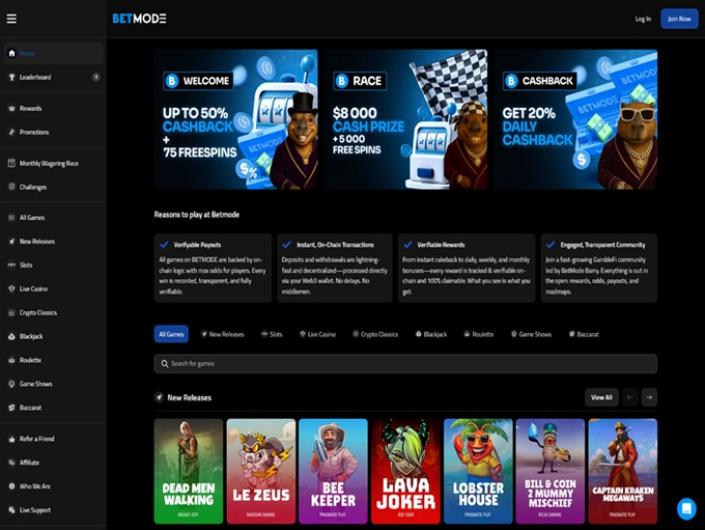The height and width of the screenshot is (530, 705).
Task: Open Rewards from the sidebar
Action: [x=30, y=108]
